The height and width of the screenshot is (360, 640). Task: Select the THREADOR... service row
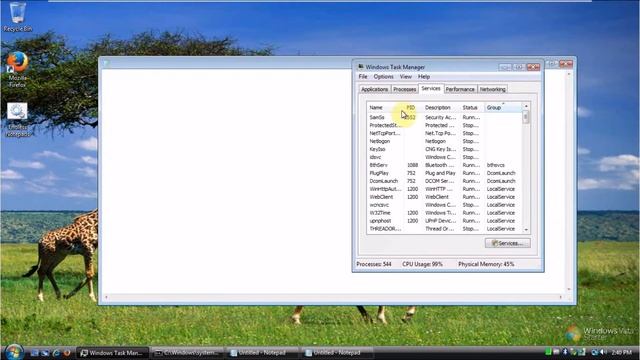tap(444, 229)
